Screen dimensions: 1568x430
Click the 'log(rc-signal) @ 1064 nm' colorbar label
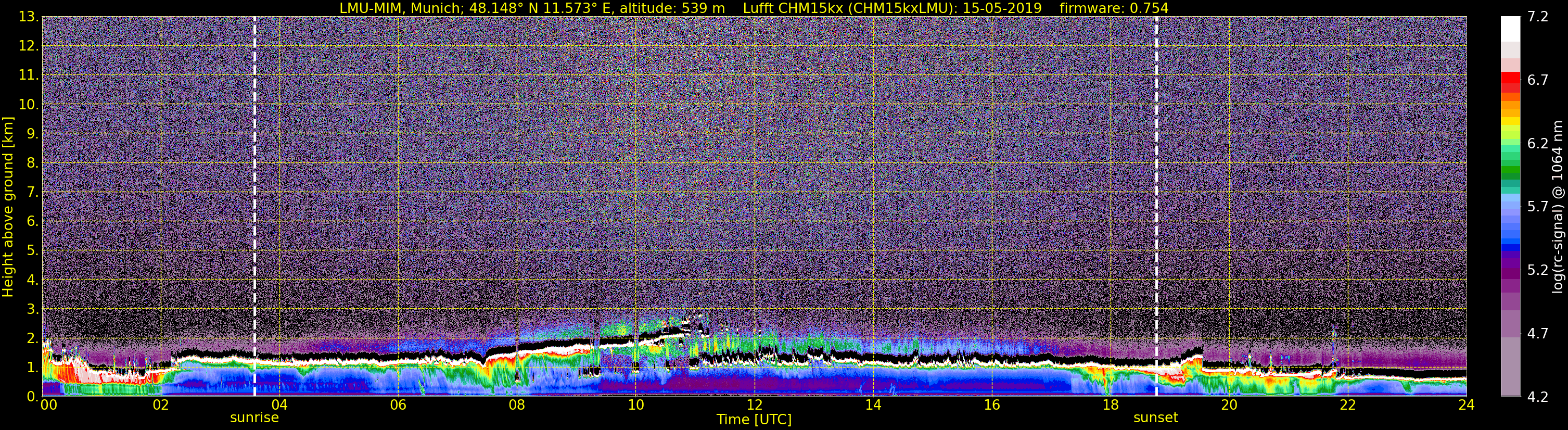[1558, 207]
